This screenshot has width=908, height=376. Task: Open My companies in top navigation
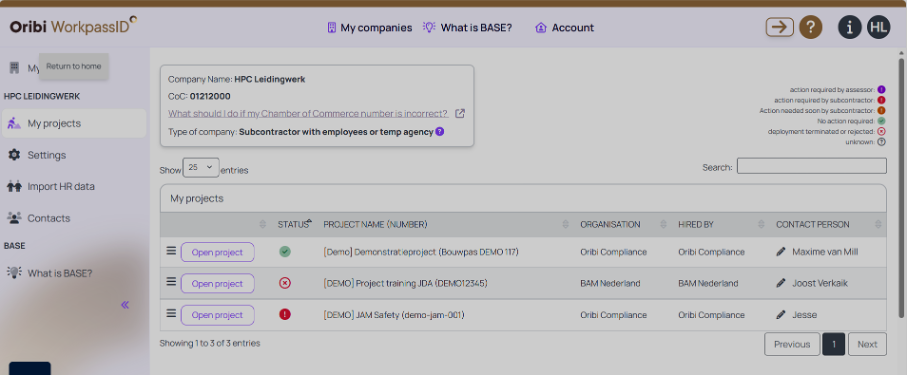pos(369,28)
